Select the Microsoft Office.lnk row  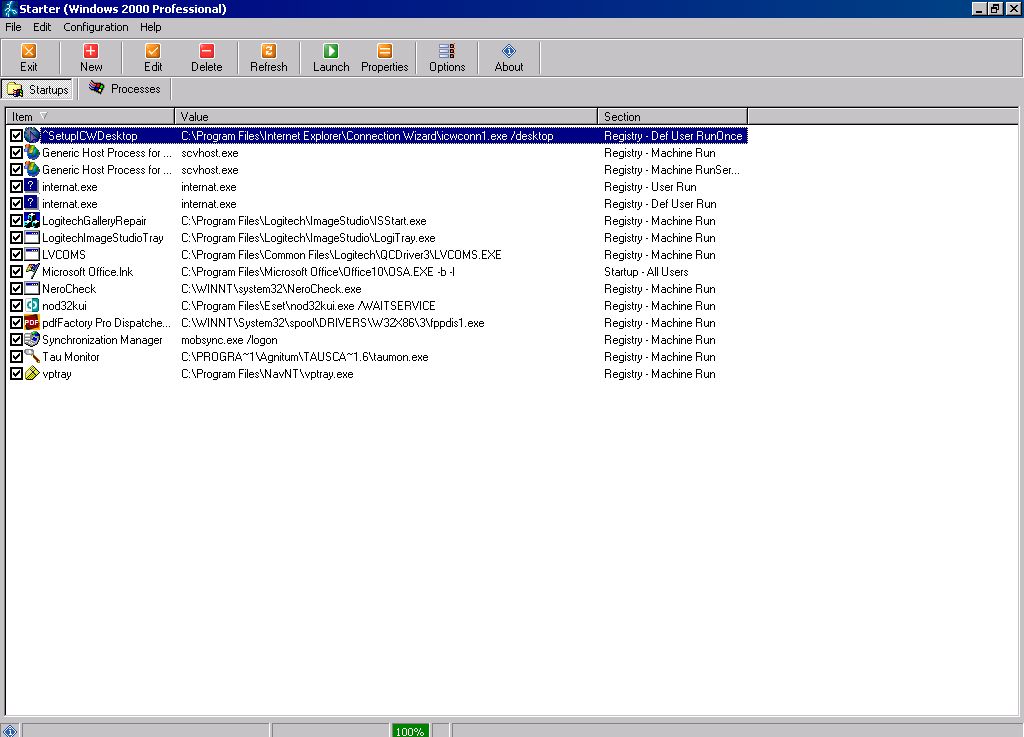(x=87, y=272)
